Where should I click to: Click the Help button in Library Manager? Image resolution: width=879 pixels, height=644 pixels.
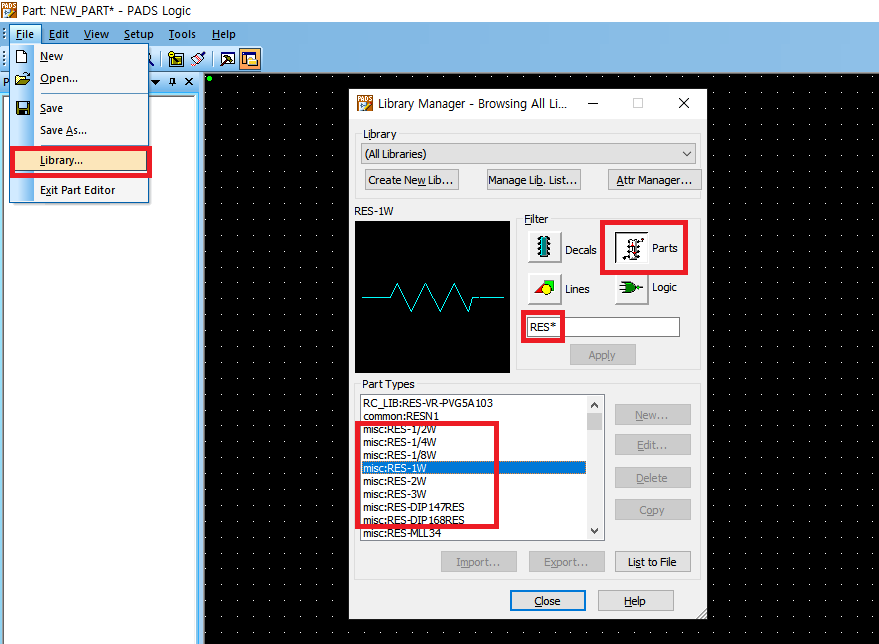[x=635, y=601]
